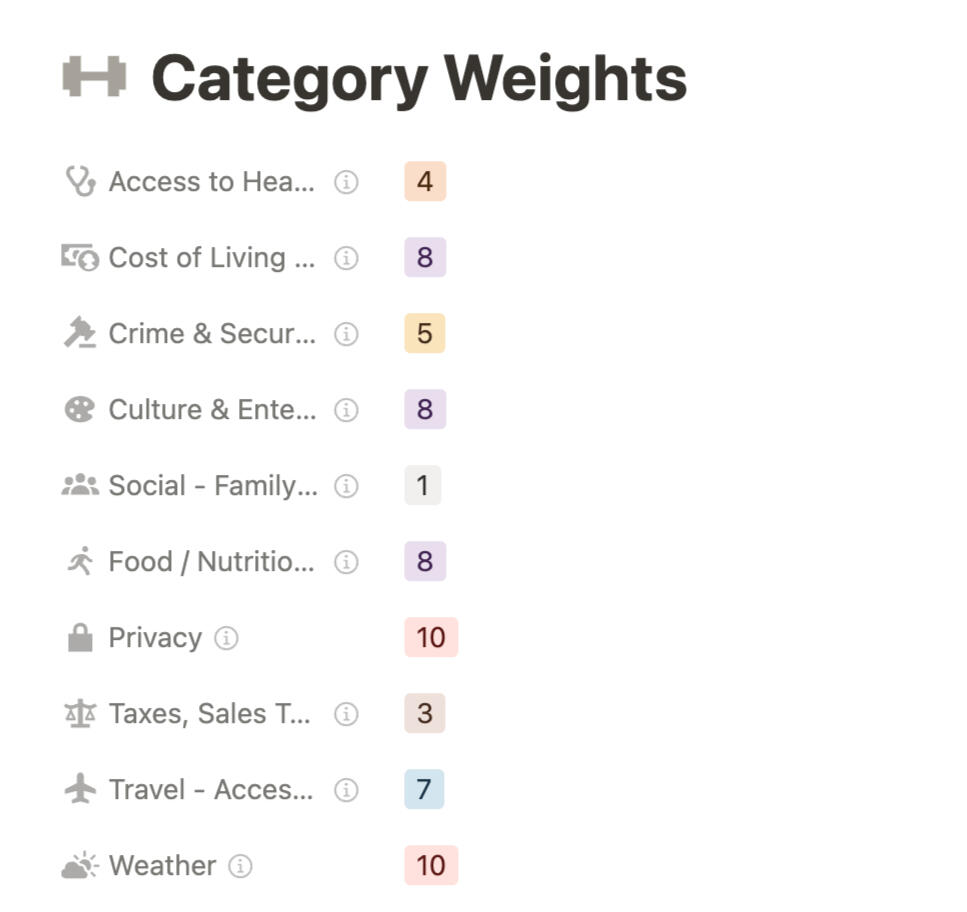This screenshot has width=967, height=912.
Task: Click the Category Weights page title
Action: point(420,75)
